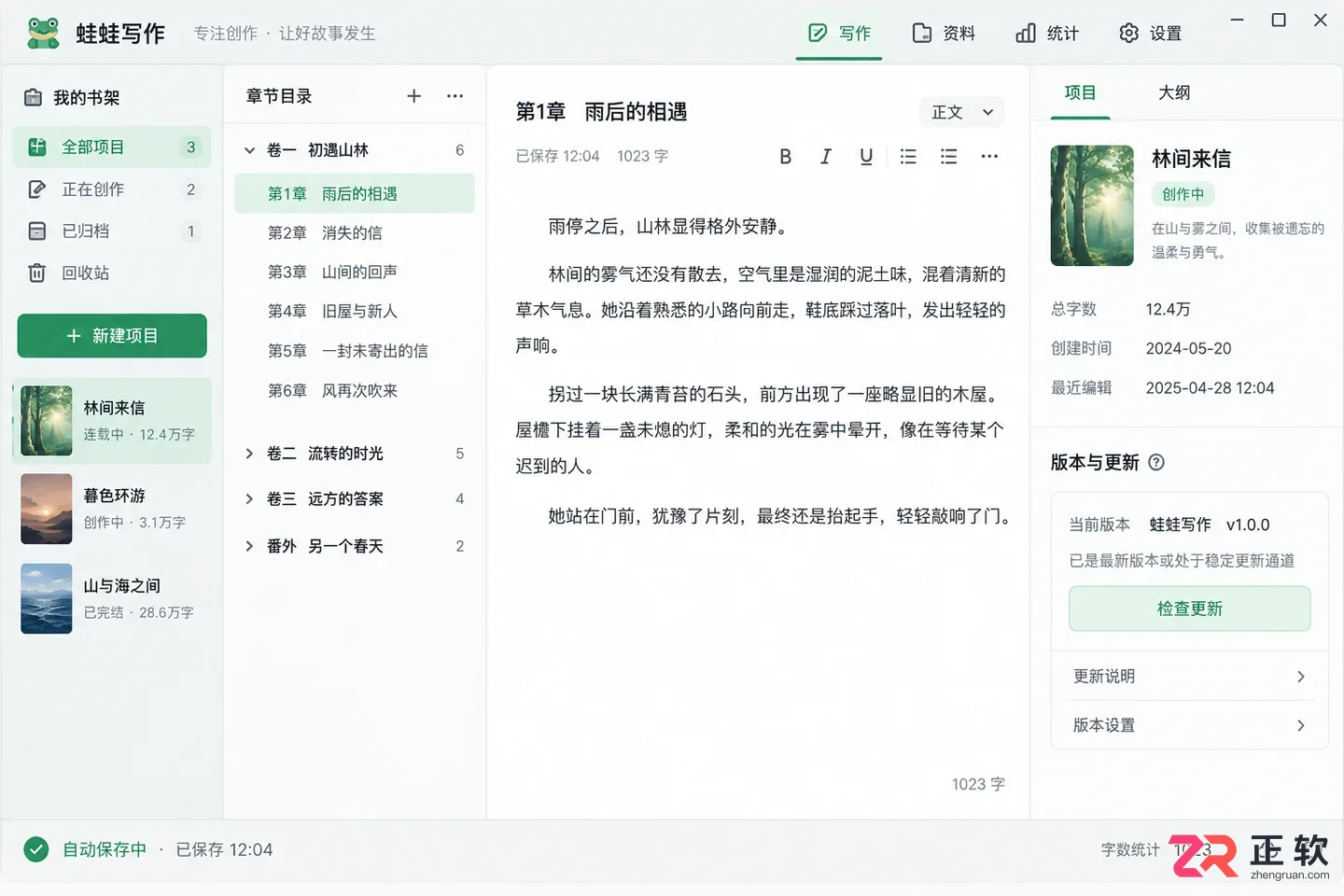Click the 创作中 status badge
Image resolution: width=1344 pixels, height=896 pixels.
click(1183, 194)
